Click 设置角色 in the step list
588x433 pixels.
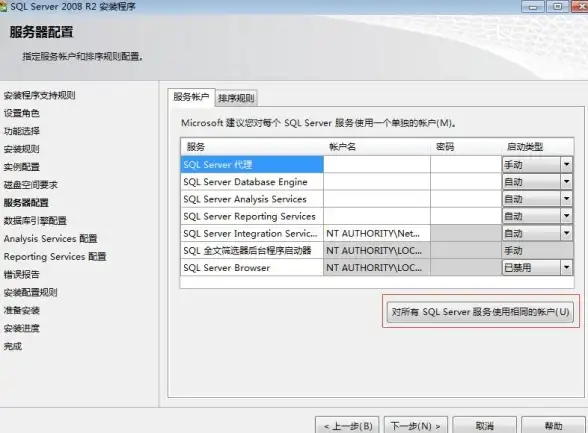(x=21, y=113)
